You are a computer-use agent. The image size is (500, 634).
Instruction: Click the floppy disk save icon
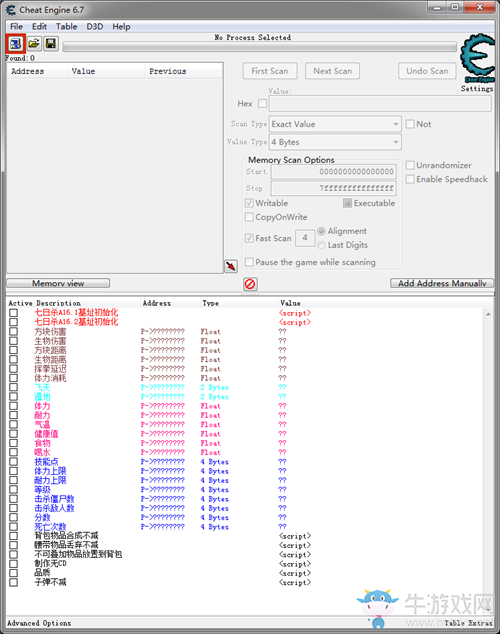click(x=51, y=43)
